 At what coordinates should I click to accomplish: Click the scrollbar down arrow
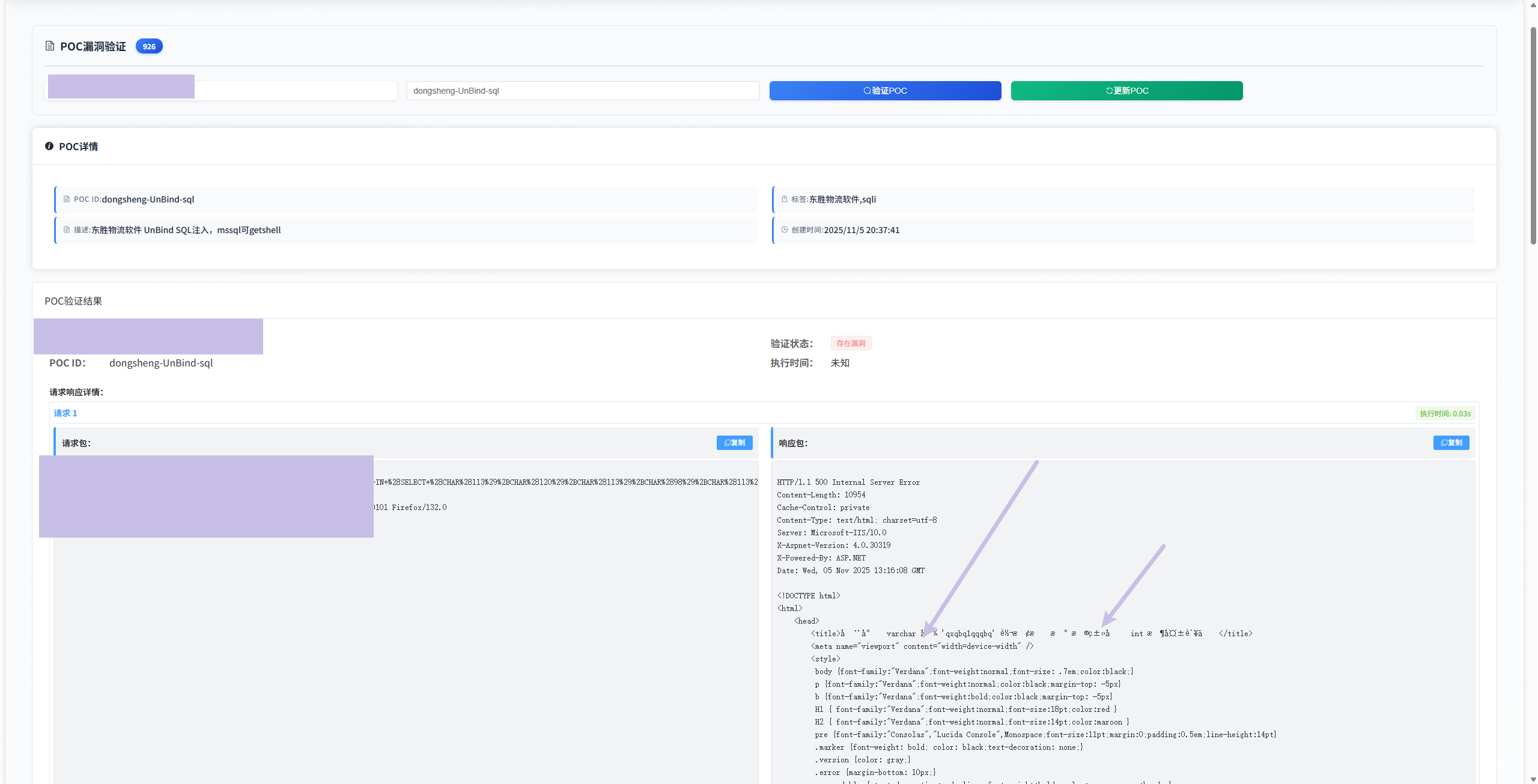coord(1533,779)
